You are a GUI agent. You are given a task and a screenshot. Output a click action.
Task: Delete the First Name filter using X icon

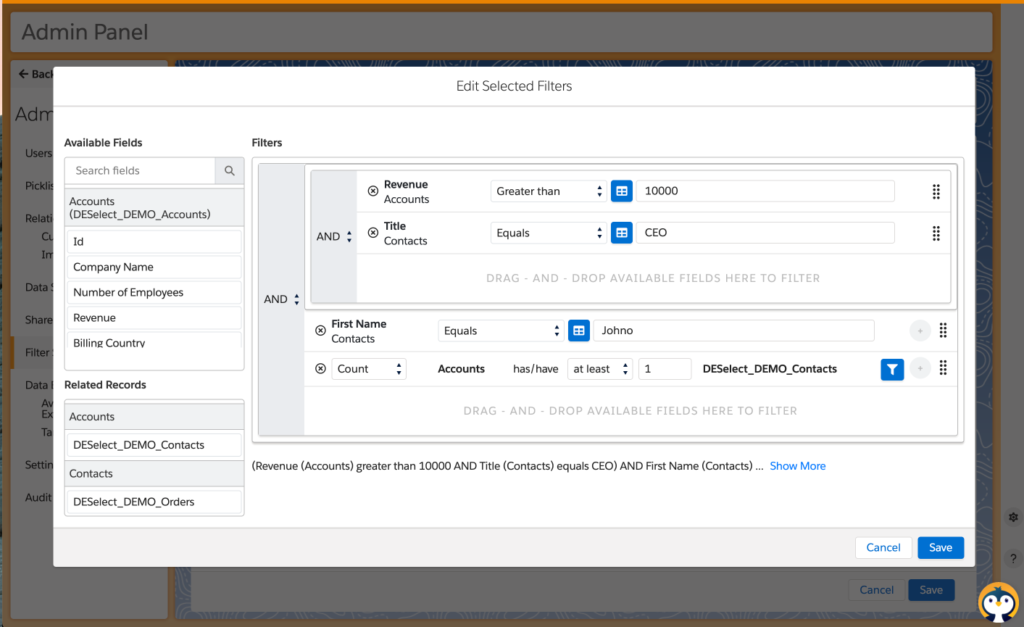click(x=320, y=331)
